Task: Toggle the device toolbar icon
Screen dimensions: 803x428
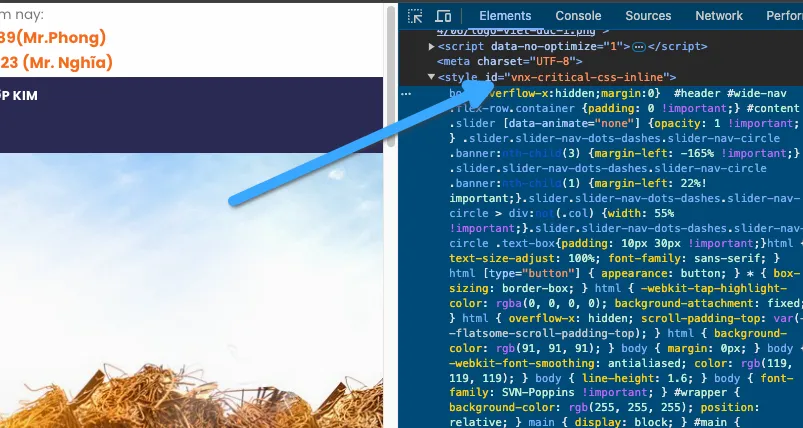Action: tap(443, 16)
